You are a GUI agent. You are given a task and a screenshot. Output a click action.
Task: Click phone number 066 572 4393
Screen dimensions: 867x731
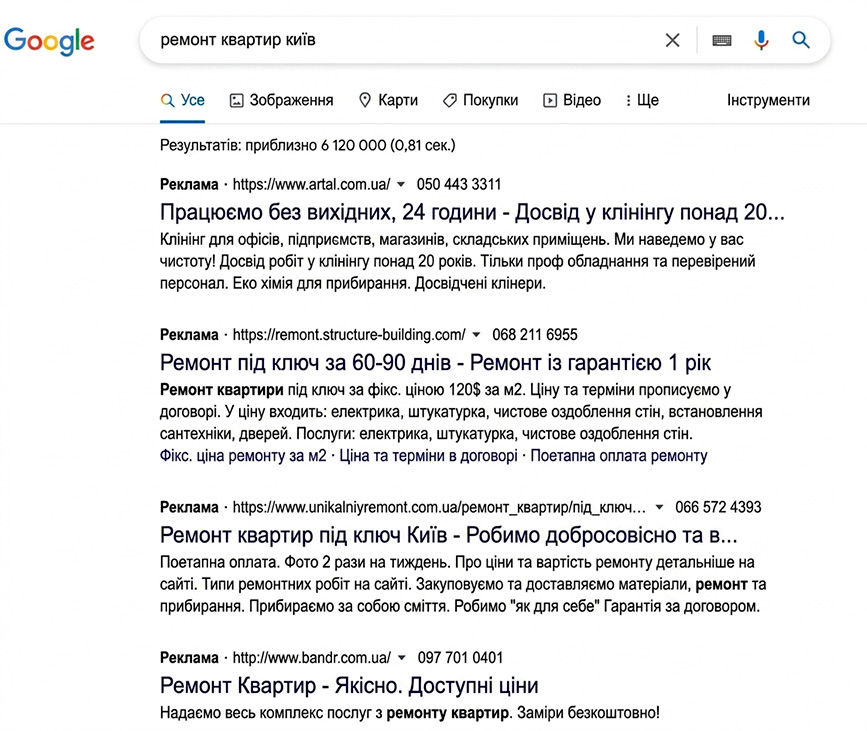pyautogui.click(x=718, y=507)
